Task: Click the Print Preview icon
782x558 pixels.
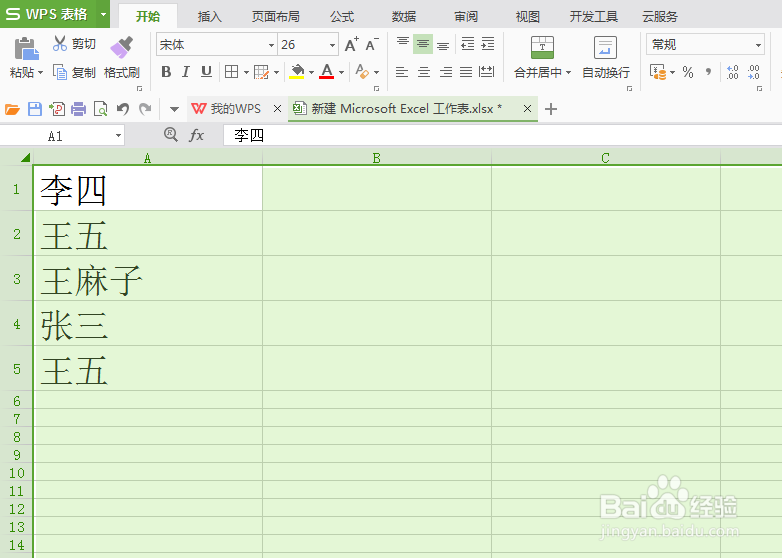Action: [x=100, y=109]
